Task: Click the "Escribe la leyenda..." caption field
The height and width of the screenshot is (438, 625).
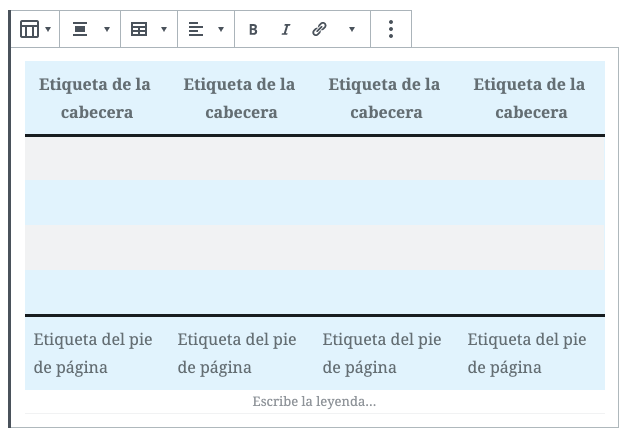Action: click(x=314, y=401)
